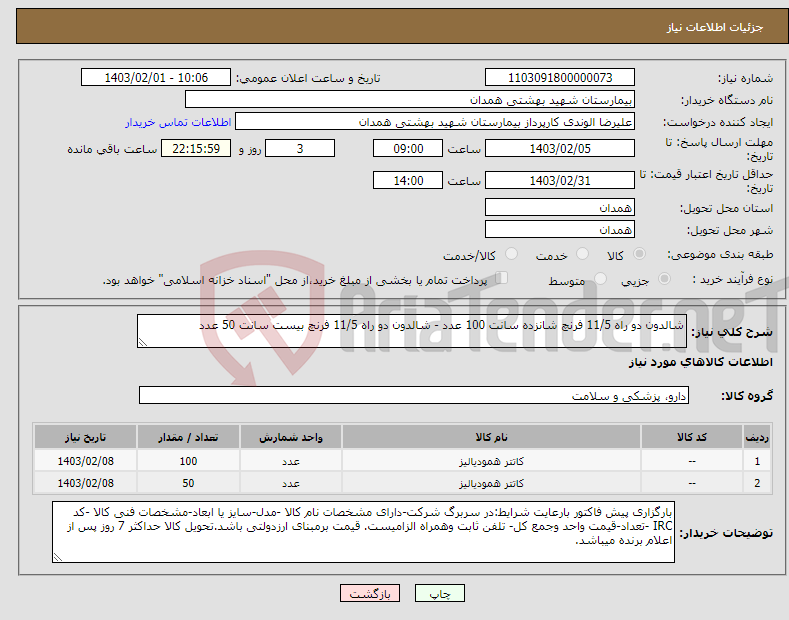789x620 pixels.
Task: Click the بازگشت back button
Action: [x=370, y=593]
